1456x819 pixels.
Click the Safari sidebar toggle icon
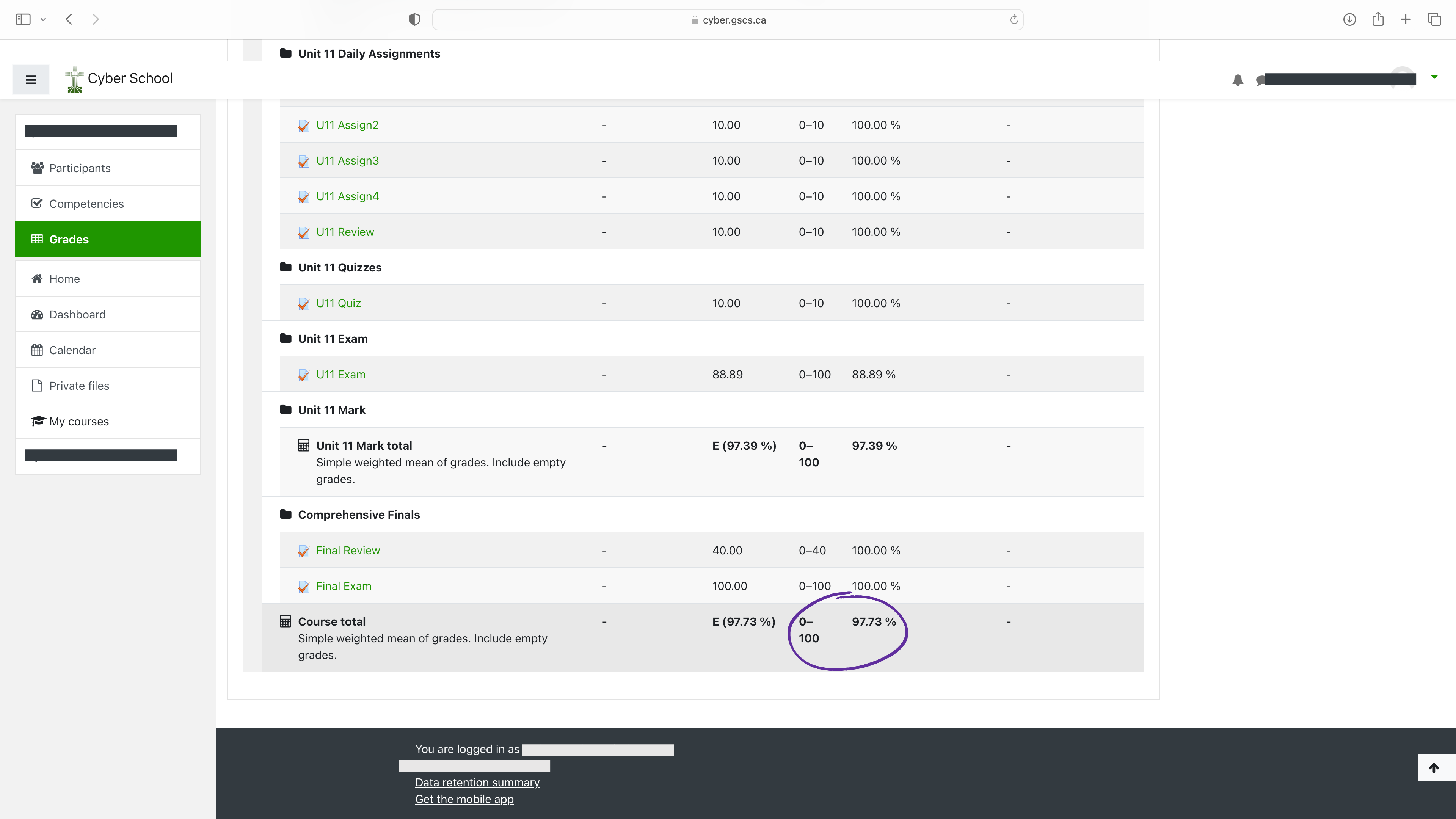click(x=23, y=19)
